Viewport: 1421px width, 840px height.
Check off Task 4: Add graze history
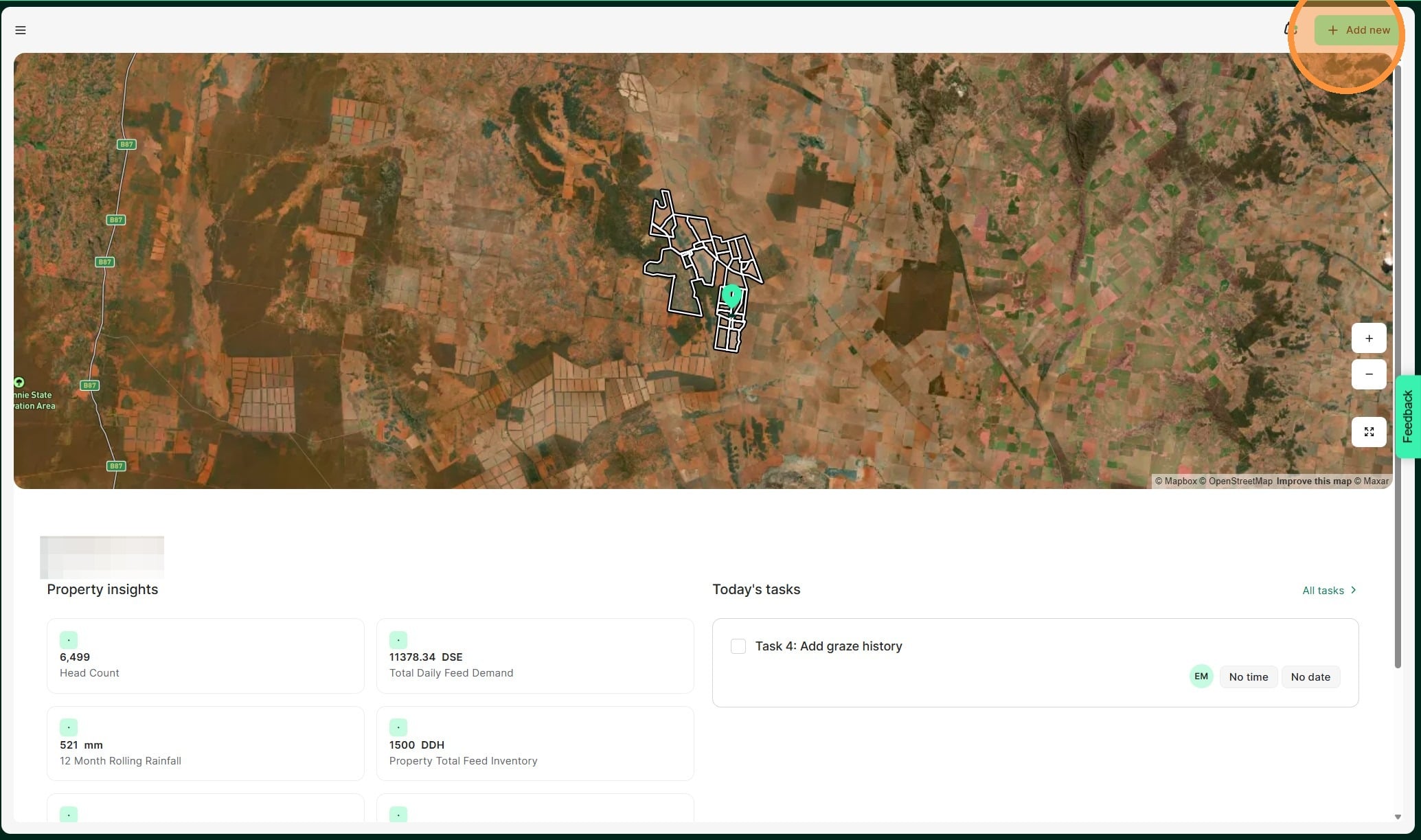[738, 646]
